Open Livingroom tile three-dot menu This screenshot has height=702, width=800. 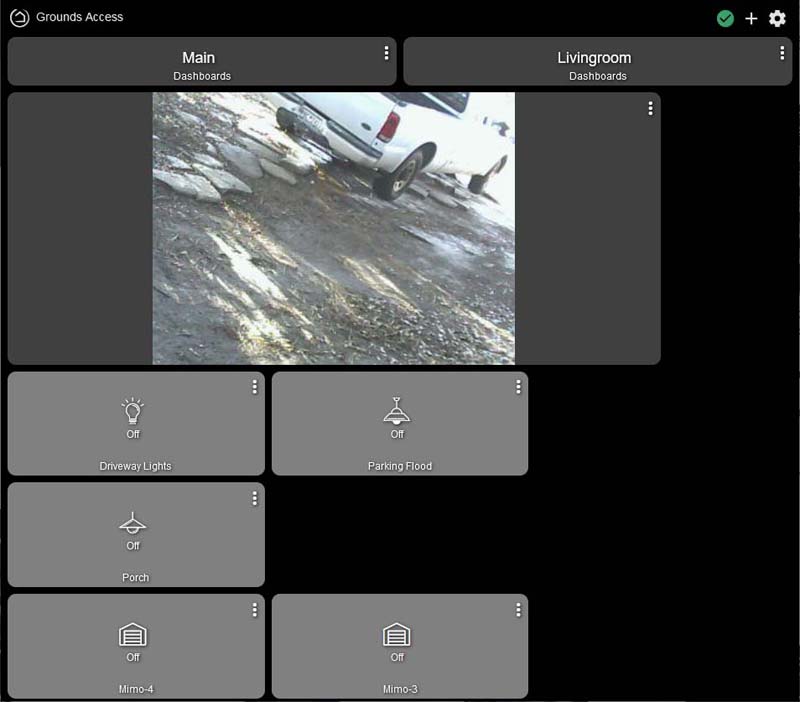(x=782, y=53)
